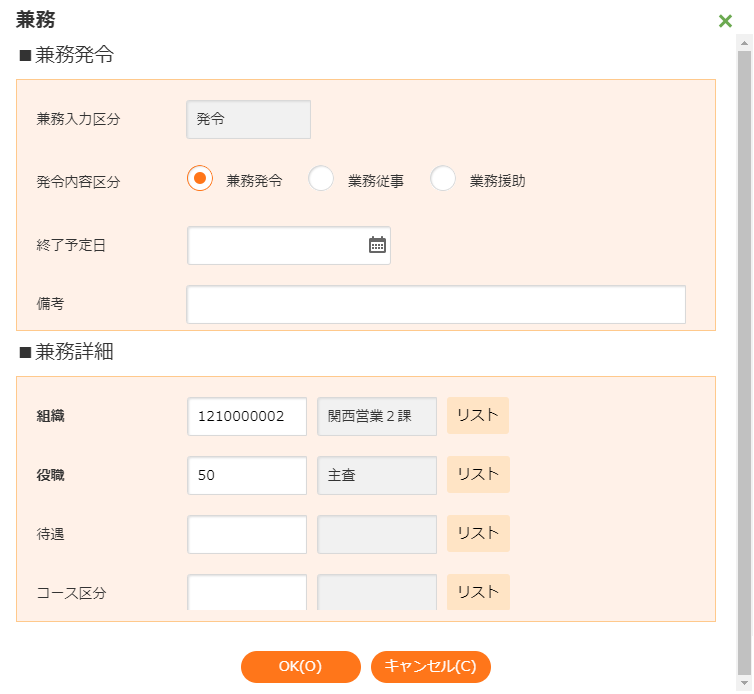The image size is (754, 694).
Task: Click the 終了予定日 date input field
Action: pos(275,245)
